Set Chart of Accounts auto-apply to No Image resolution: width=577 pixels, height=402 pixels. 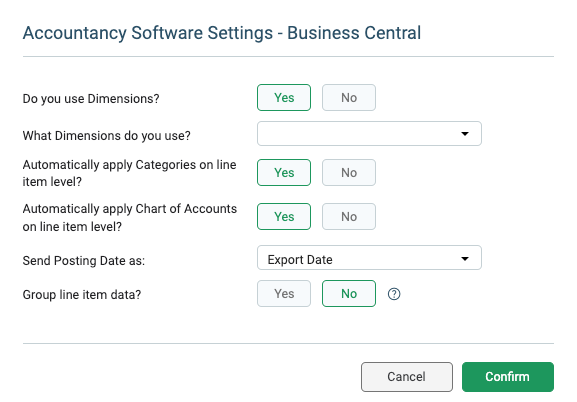(349, 216)
